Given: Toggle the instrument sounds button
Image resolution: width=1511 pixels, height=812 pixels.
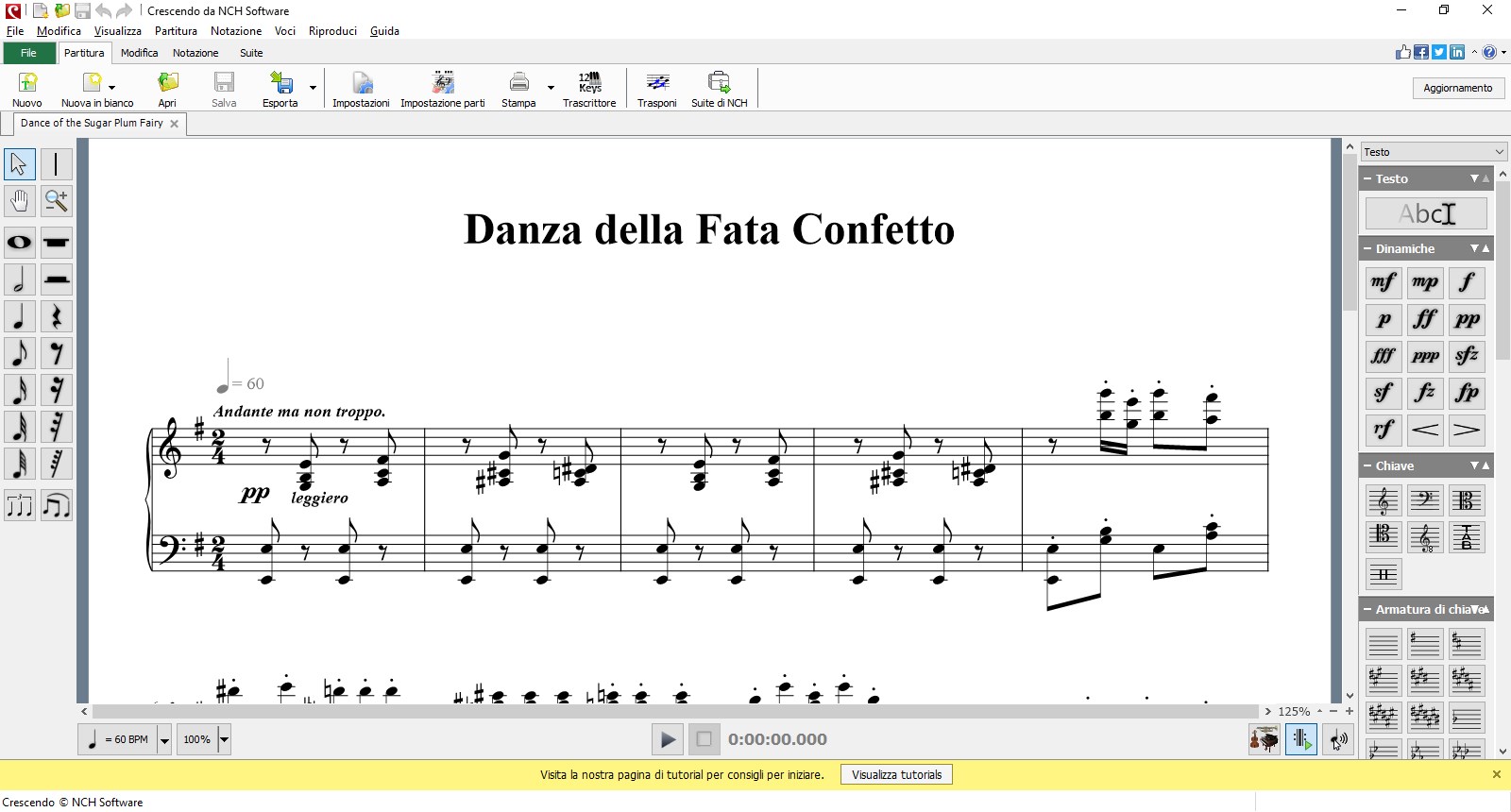Looking at the screenshot, I should pos(1265,739).
